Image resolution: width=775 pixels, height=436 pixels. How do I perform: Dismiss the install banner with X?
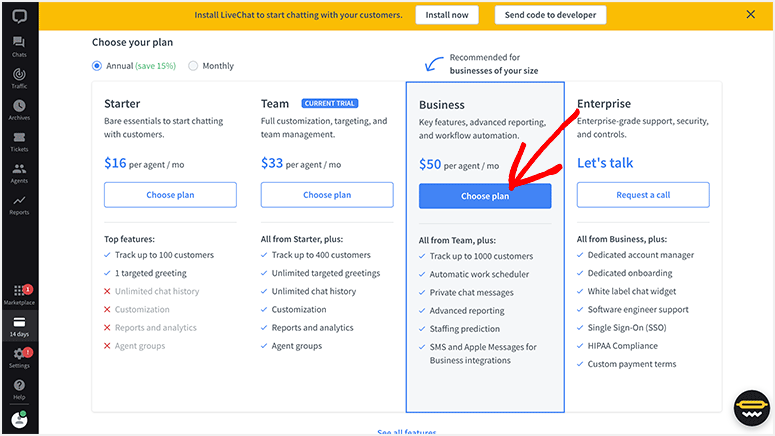(750, 14)
